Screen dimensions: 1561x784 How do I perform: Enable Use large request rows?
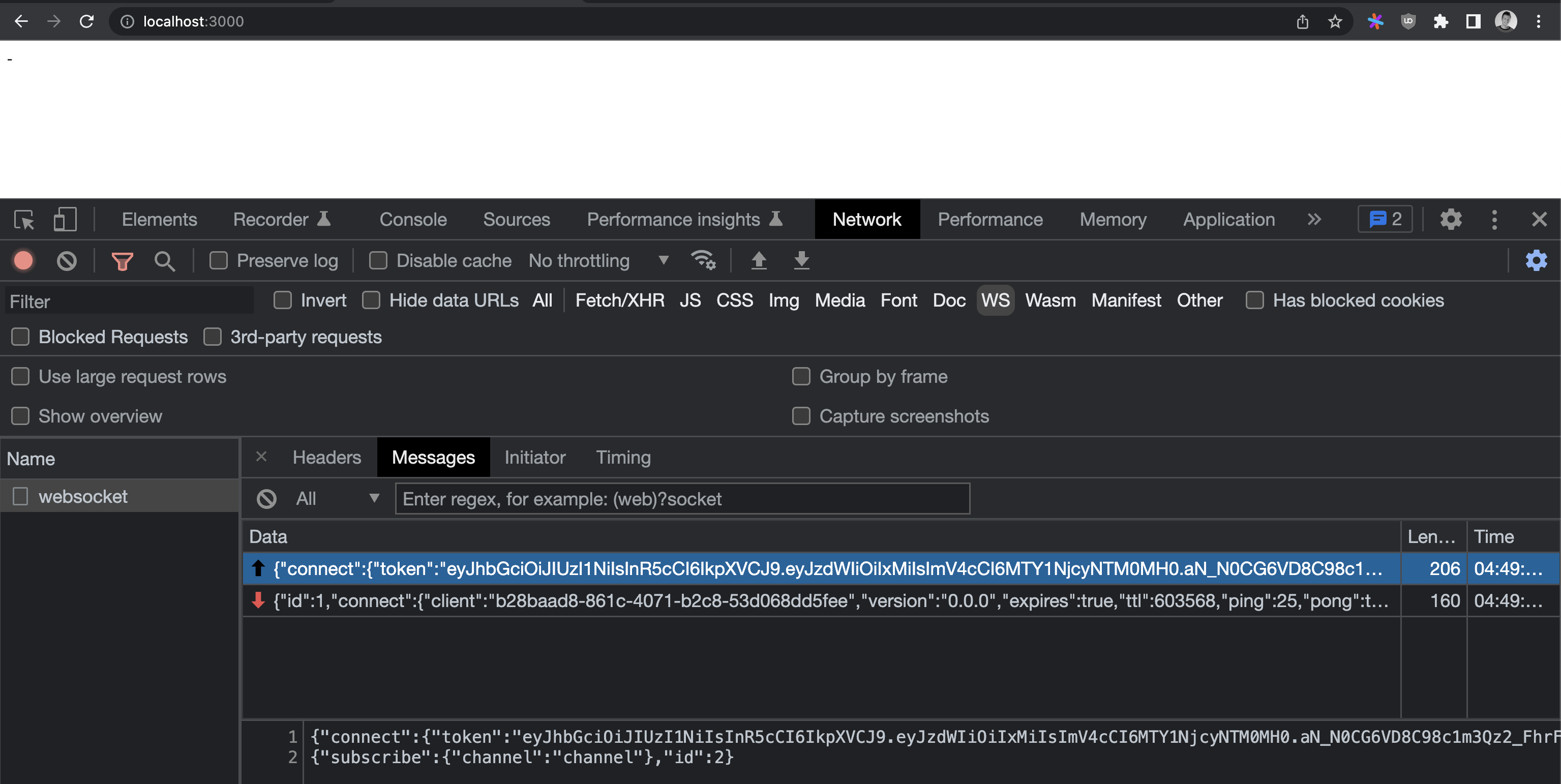point(21,376)
